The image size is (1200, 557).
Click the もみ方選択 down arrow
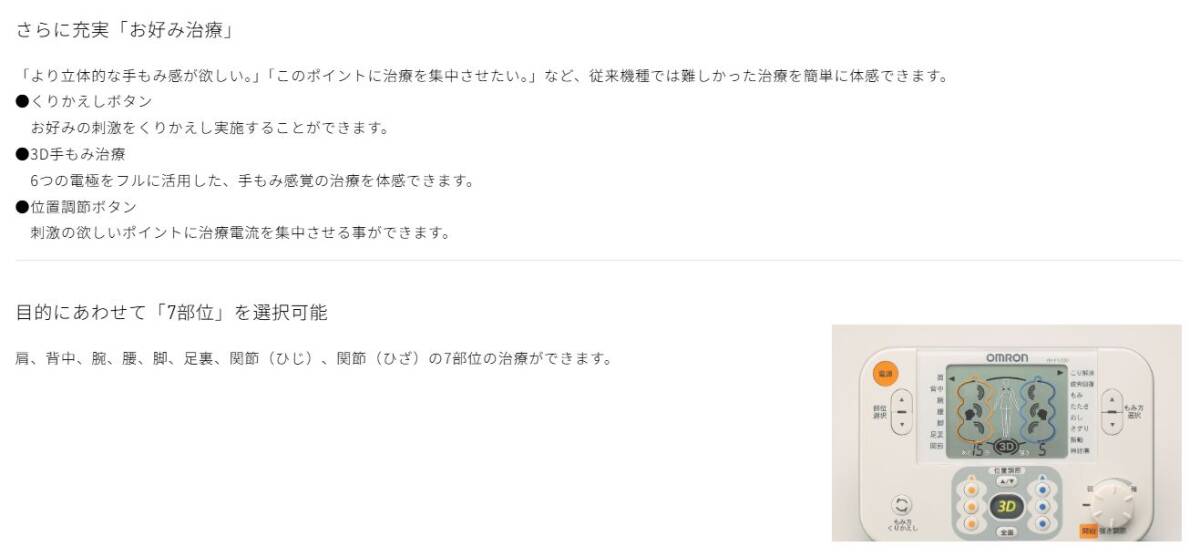(1112, 424)
